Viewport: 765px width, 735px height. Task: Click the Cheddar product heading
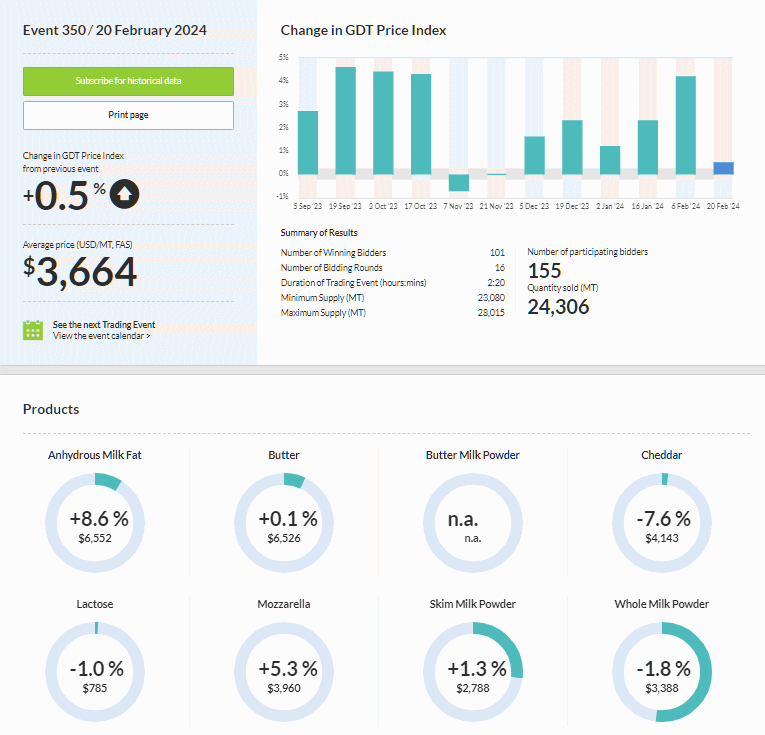[x=662, y=455]
